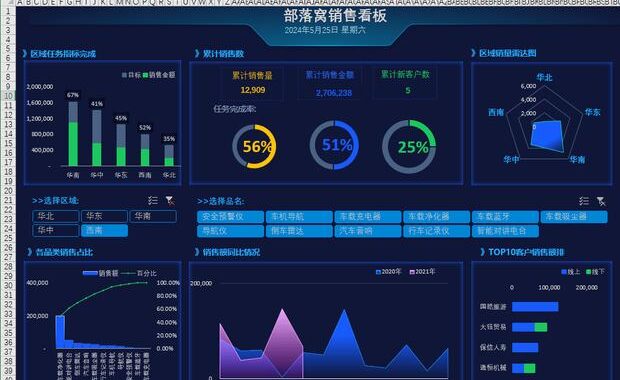The image size is (620, 380).
Task: Choose 车载蓝牙 in the product slicer
Action: click(505, 217)
